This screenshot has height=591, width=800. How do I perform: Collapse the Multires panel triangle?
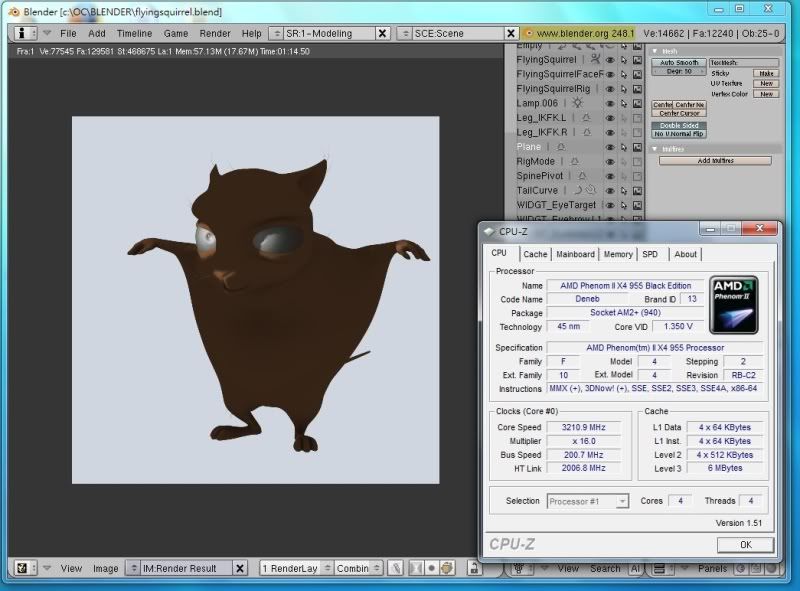point(655,149)
